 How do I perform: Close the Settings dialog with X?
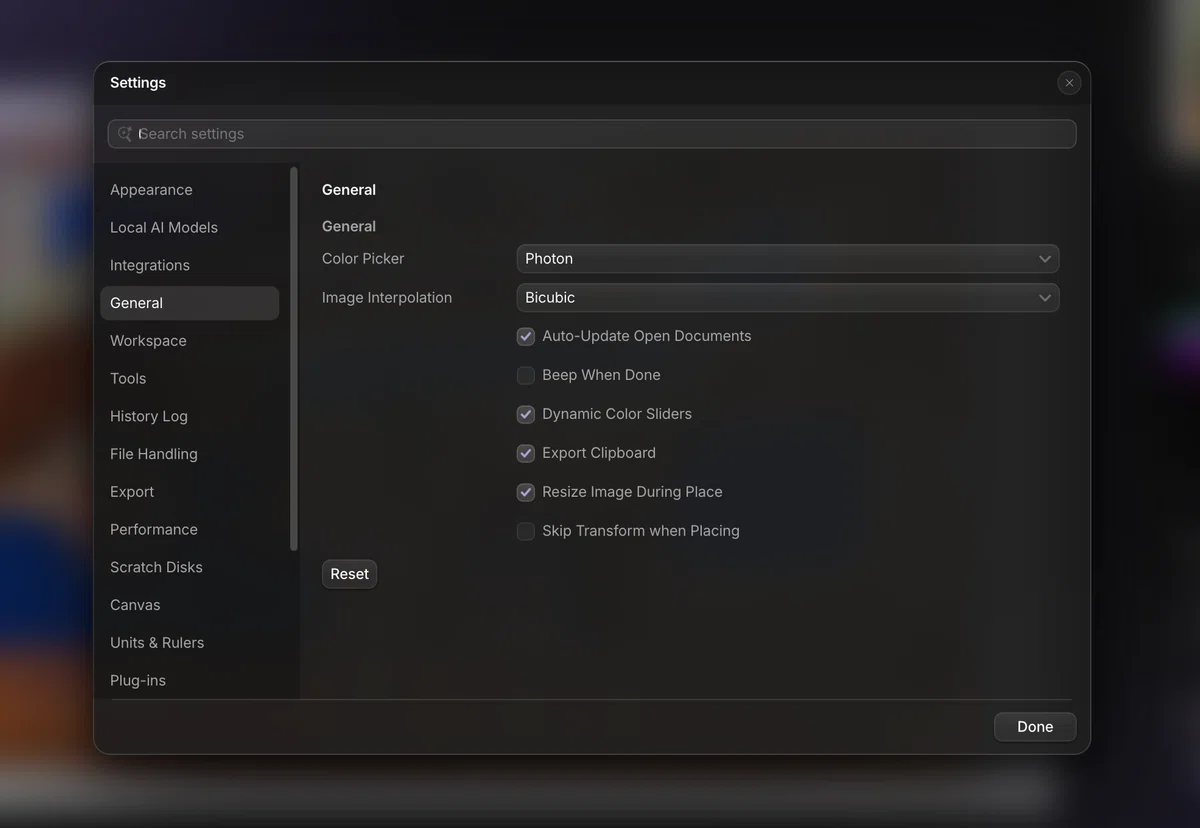(1069, 83)
